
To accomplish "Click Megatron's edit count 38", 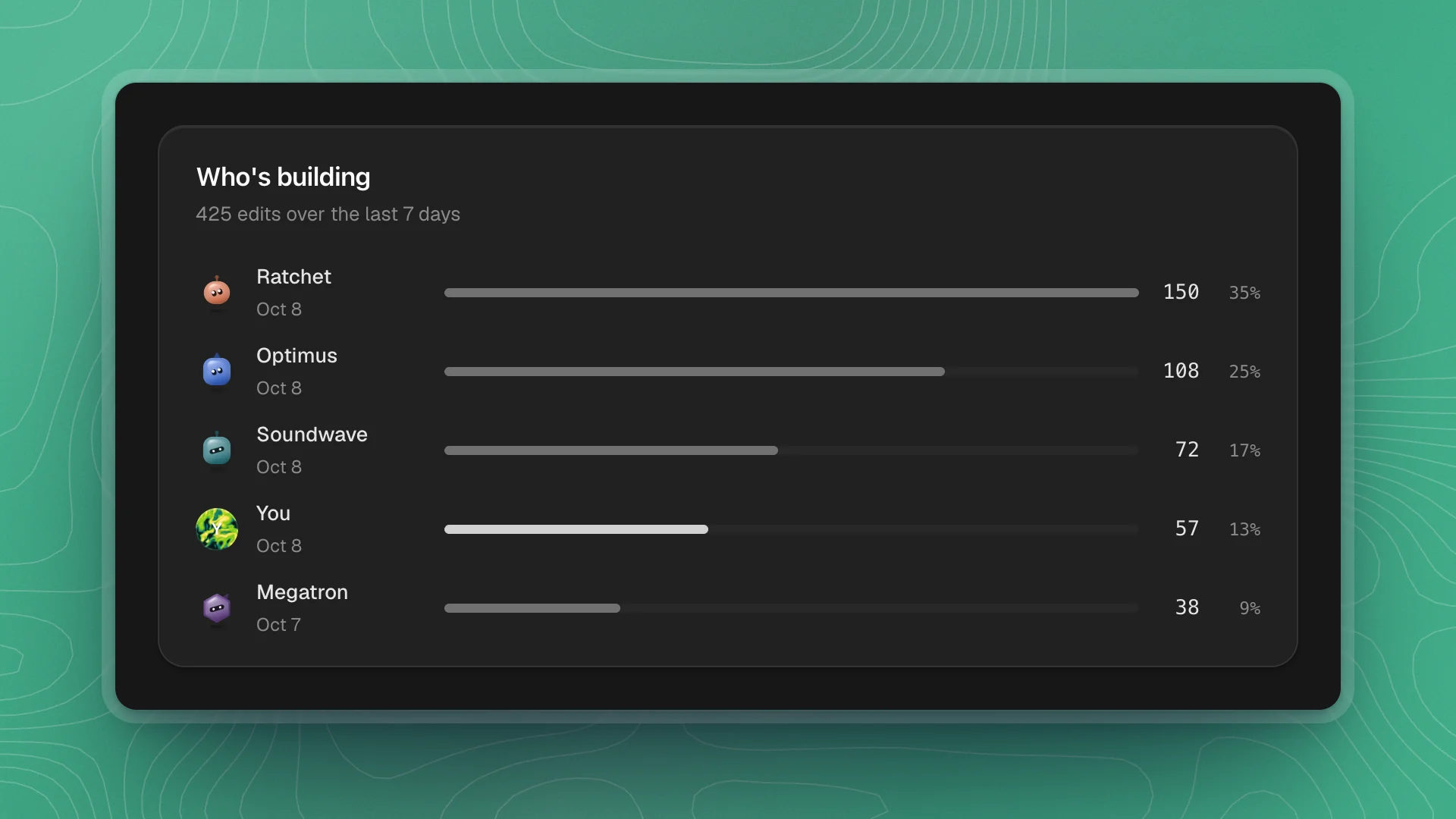I will click(1187, 607).
